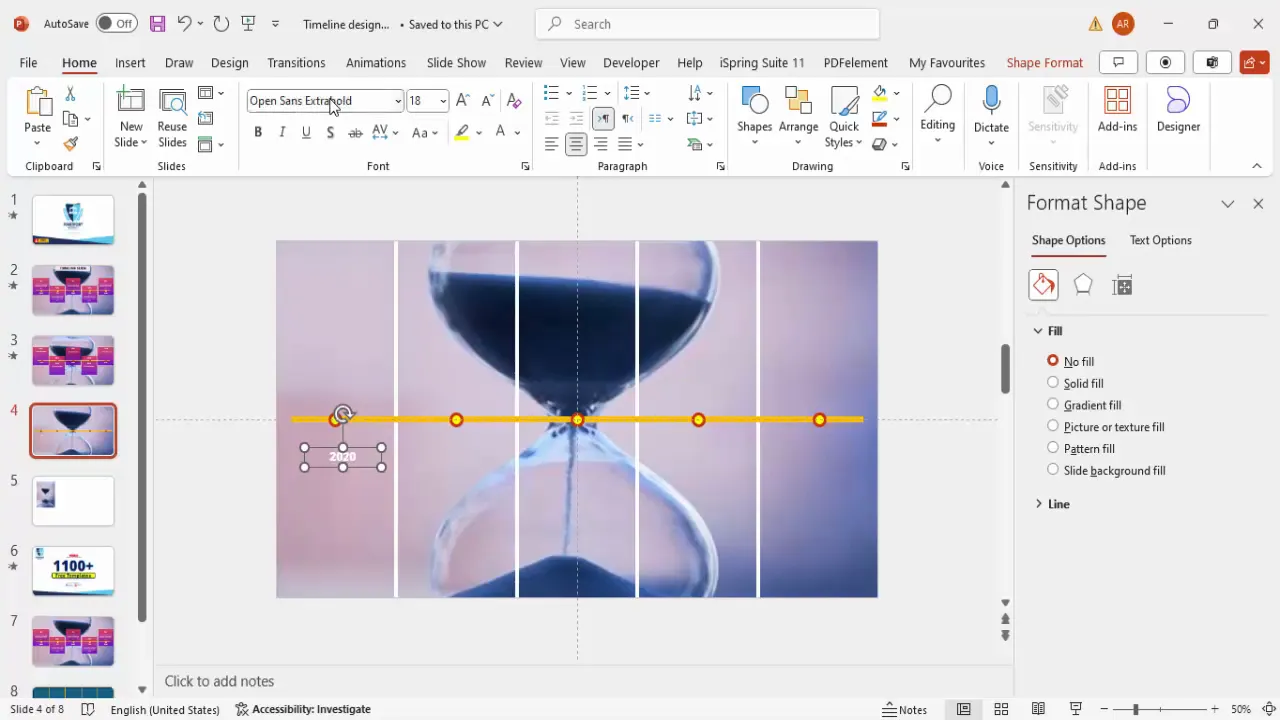The height and width of the screenshot is (720, 1280).
Task: Click the Search box
Action: [708, 24]
